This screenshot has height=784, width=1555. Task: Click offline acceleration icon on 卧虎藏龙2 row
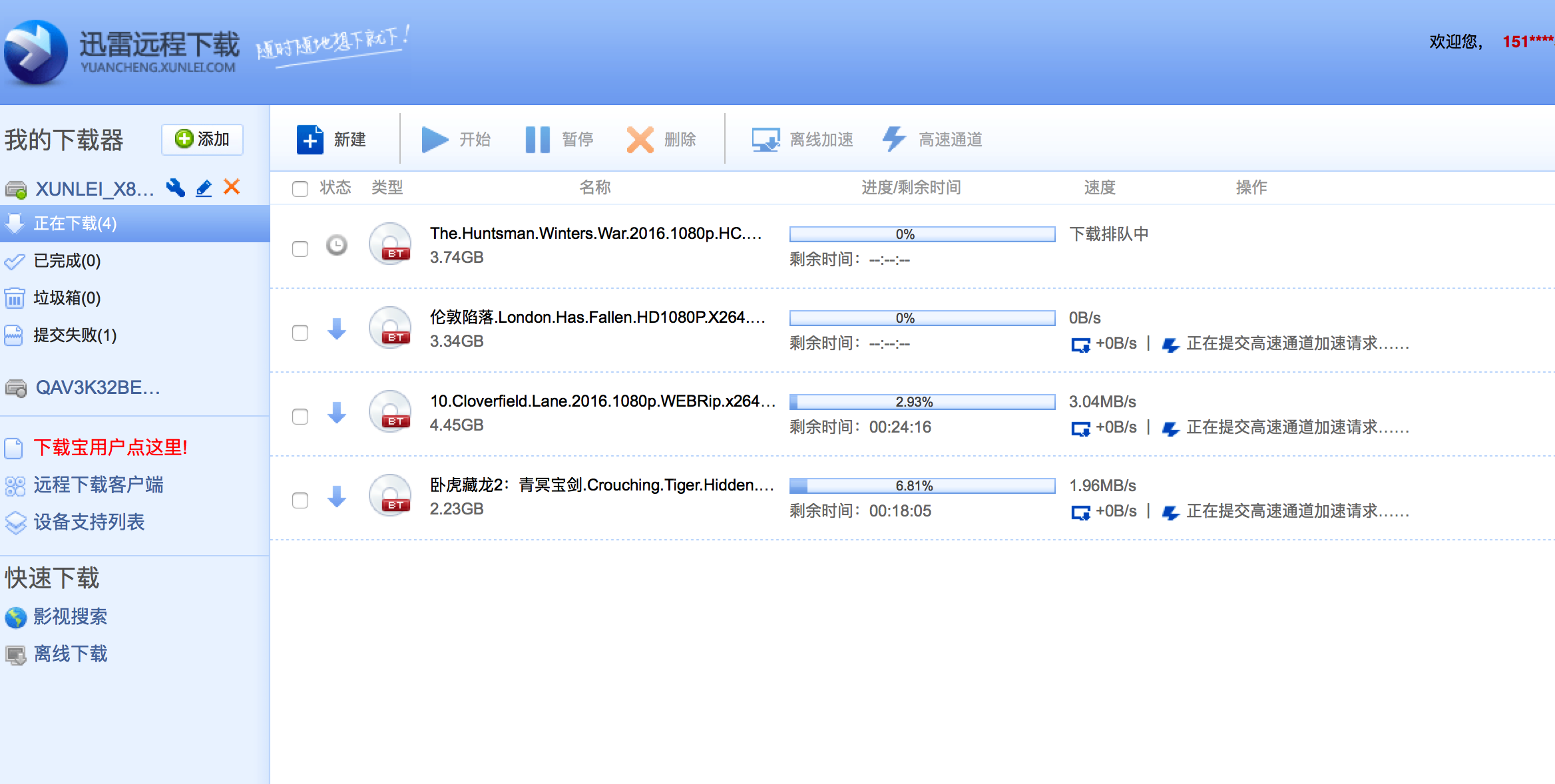click(1080, 512)
